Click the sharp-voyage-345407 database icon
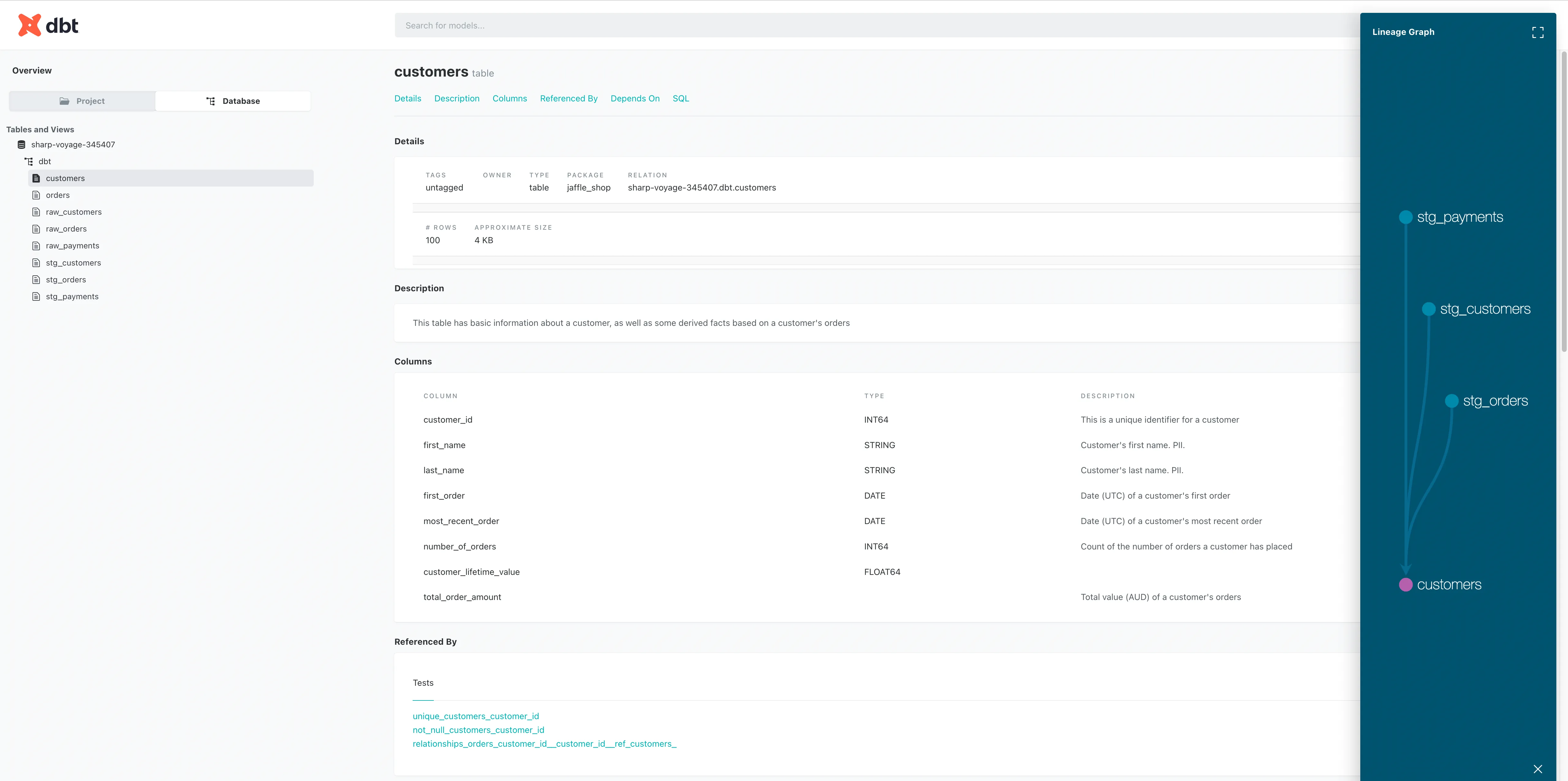1568x781 pixels. pyautogui.click(x=21, y=145)
